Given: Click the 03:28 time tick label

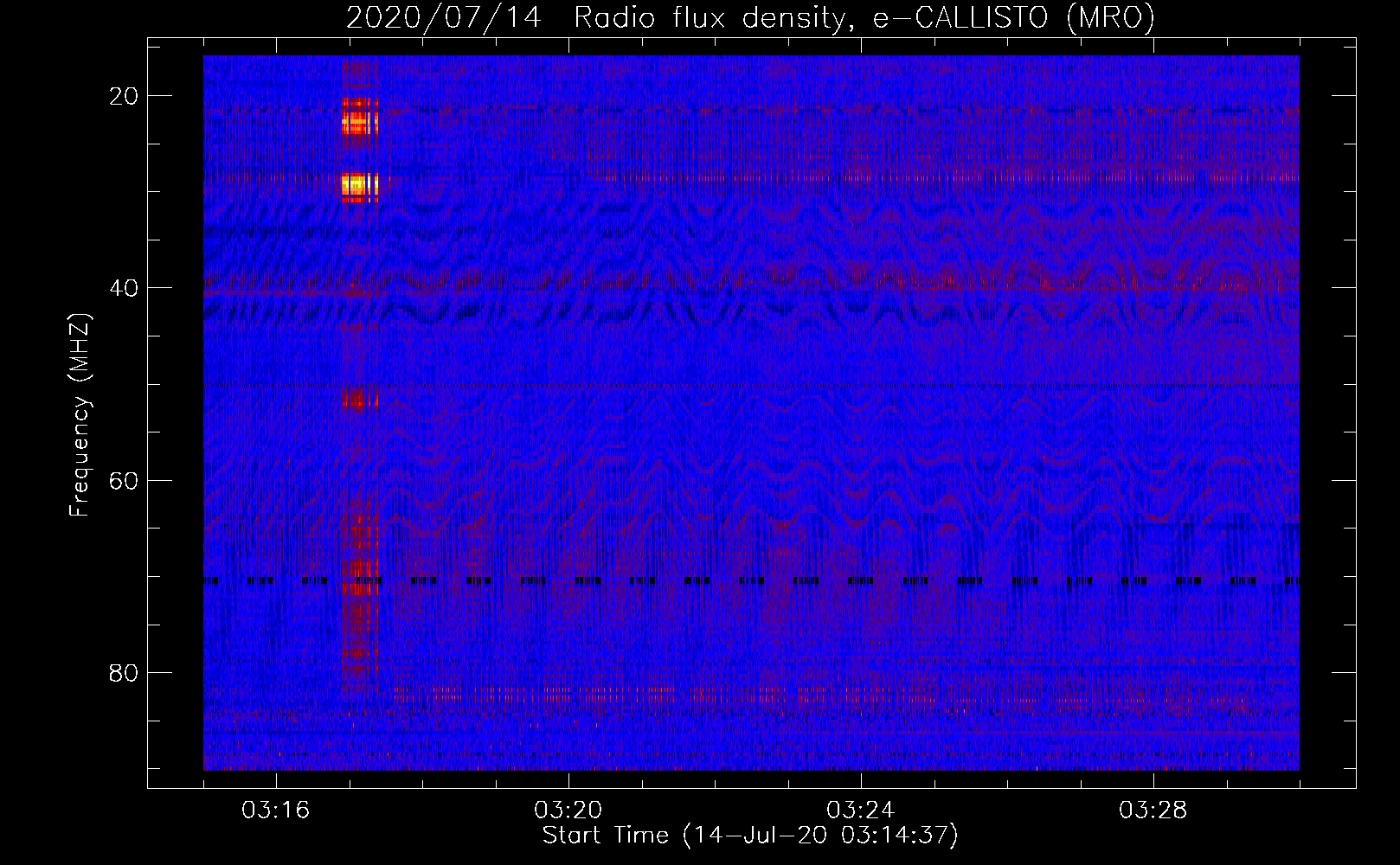Looking at the screenshot, I should (x=1153, y=811).
